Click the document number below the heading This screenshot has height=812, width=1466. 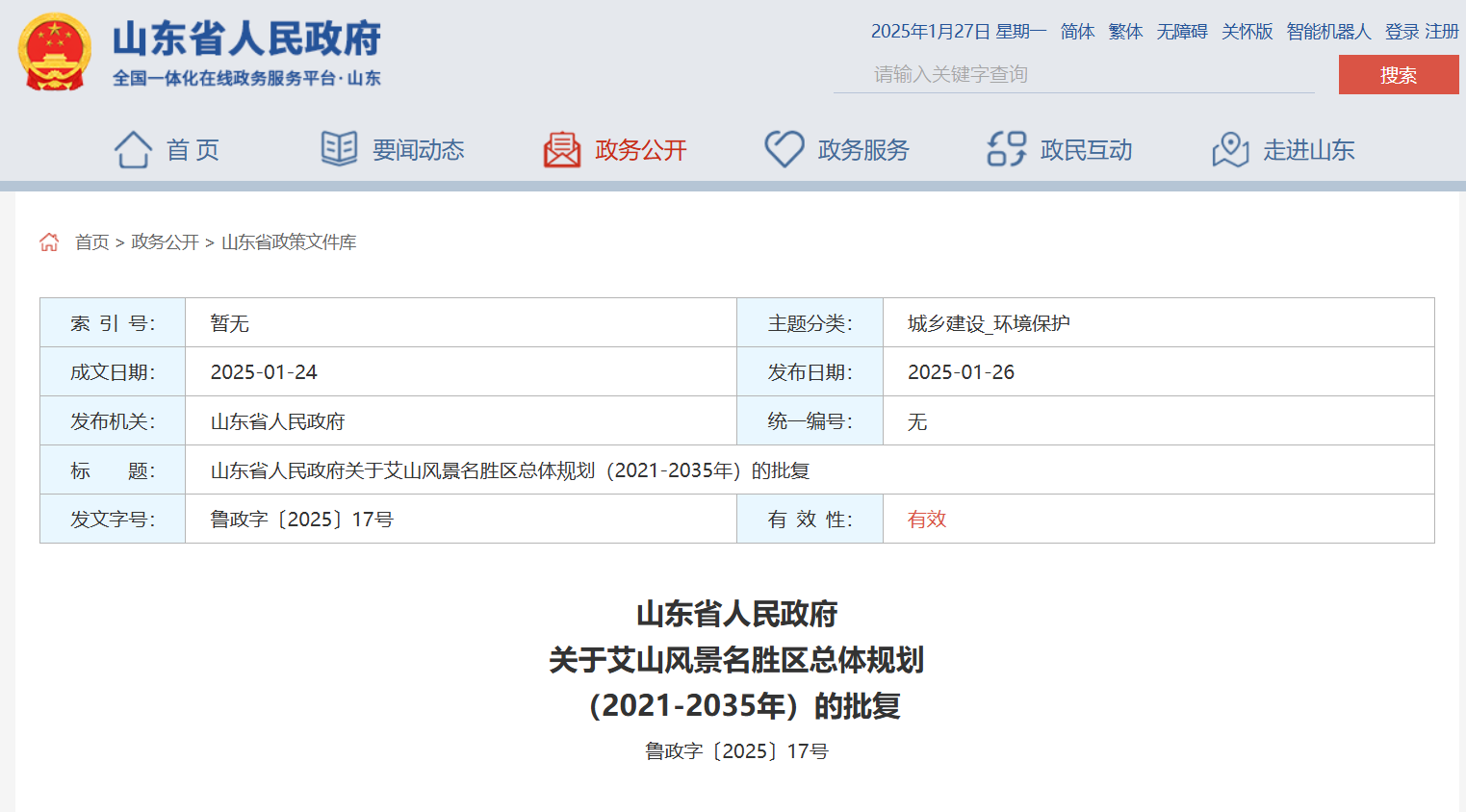tap(736, 751)
